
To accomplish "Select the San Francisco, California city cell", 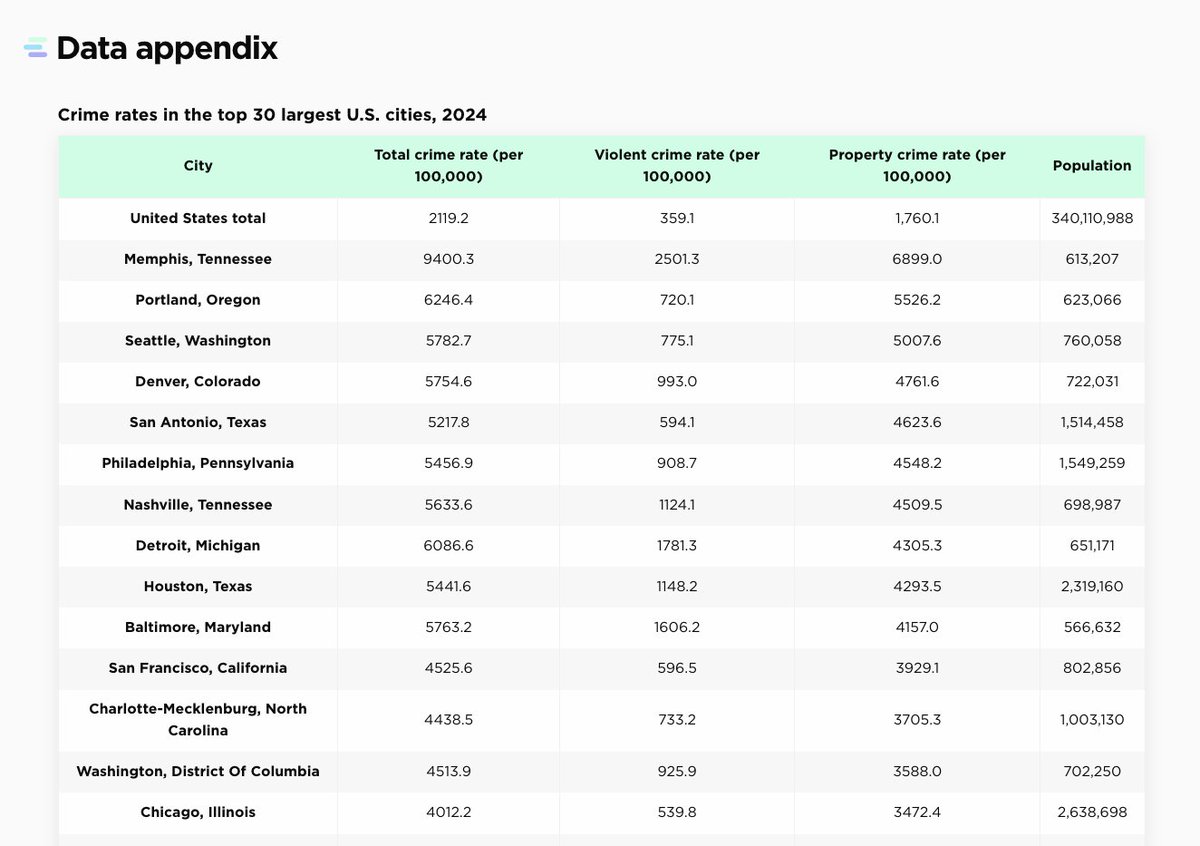I will point(198,668).
